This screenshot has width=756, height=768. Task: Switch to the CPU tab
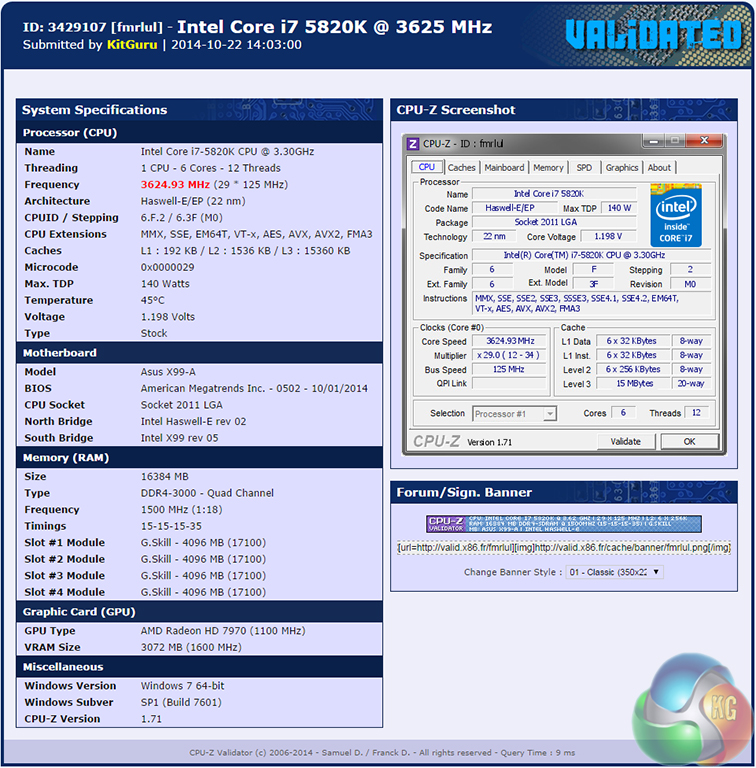(426, 167)
